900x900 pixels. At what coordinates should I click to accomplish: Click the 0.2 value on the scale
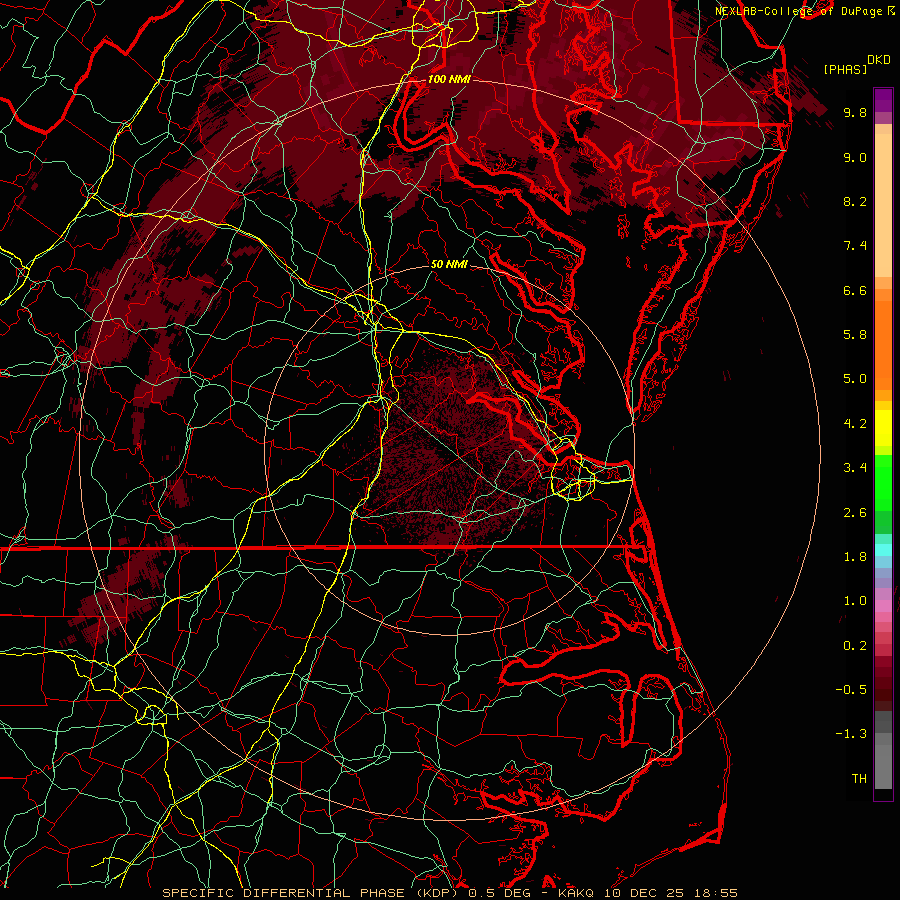pyautogui.click(x=855, y=646)
